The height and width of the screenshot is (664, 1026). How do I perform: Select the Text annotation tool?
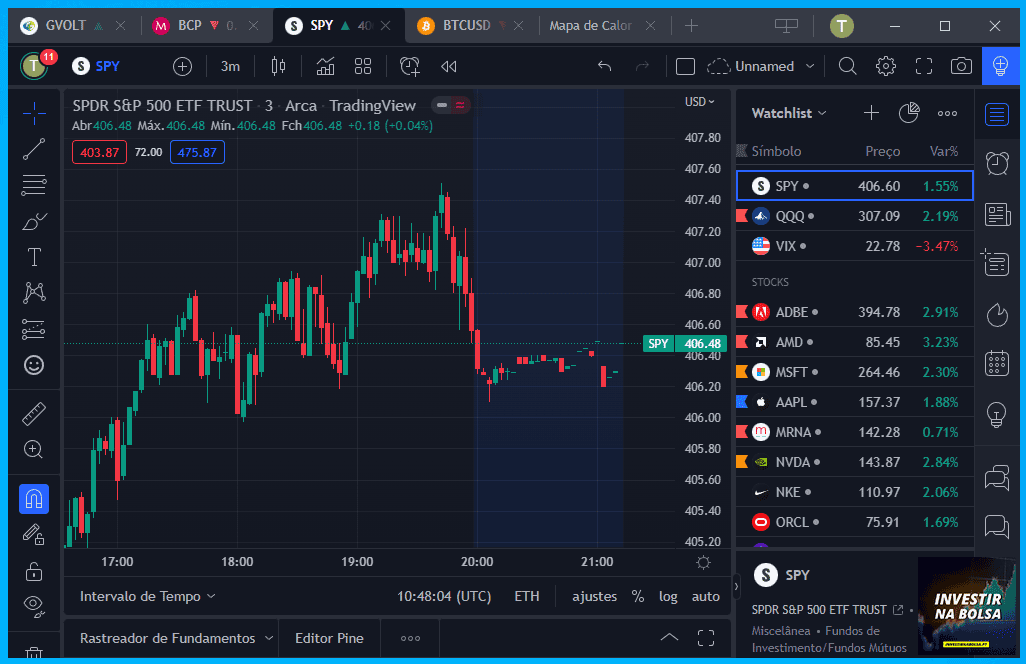34,257
